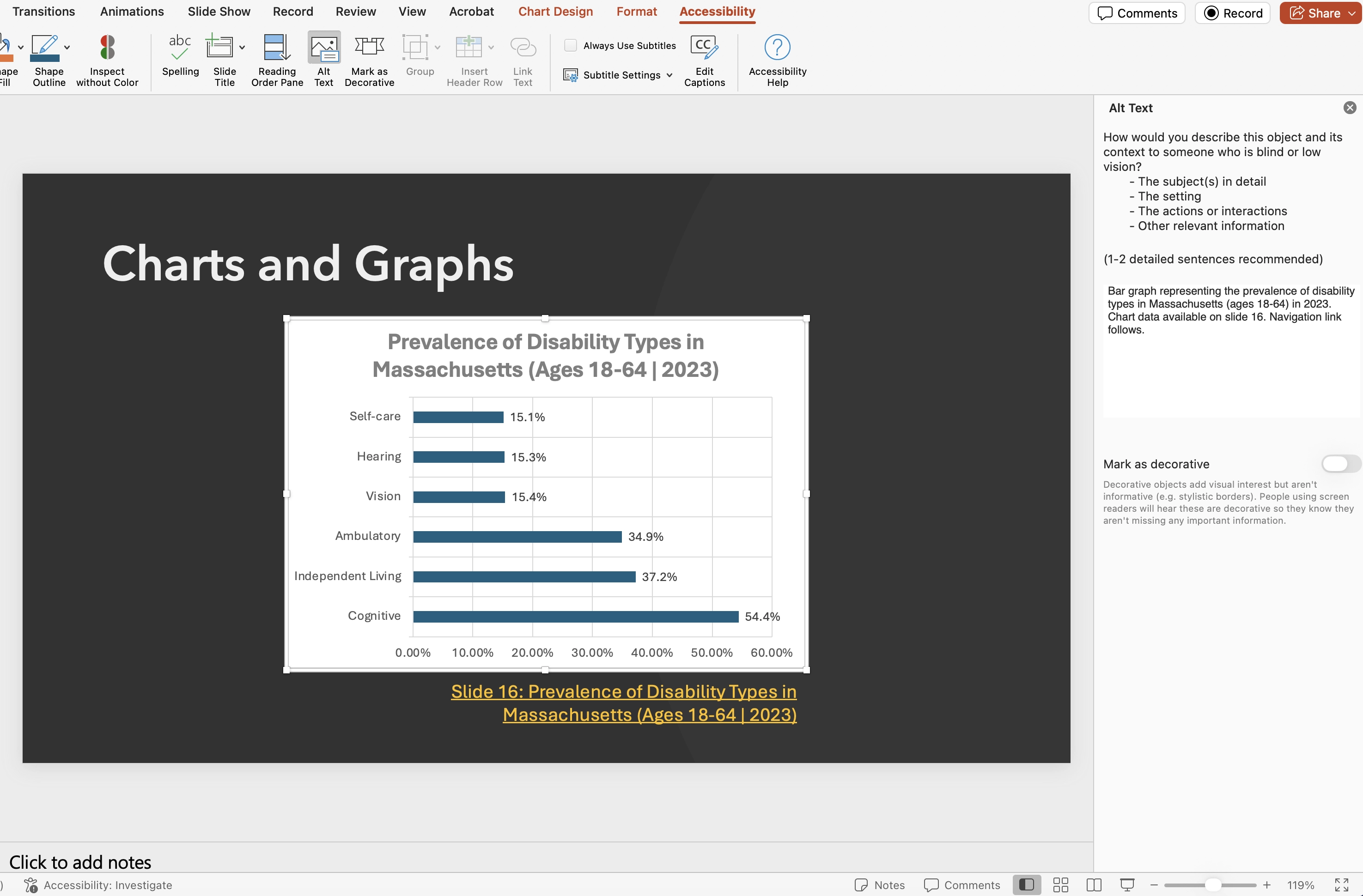Image resolution: width=1363 pixels, height=896 pixels.
Task: Enable Always Use Subtitles checkbox
Action: coord(571,45)
